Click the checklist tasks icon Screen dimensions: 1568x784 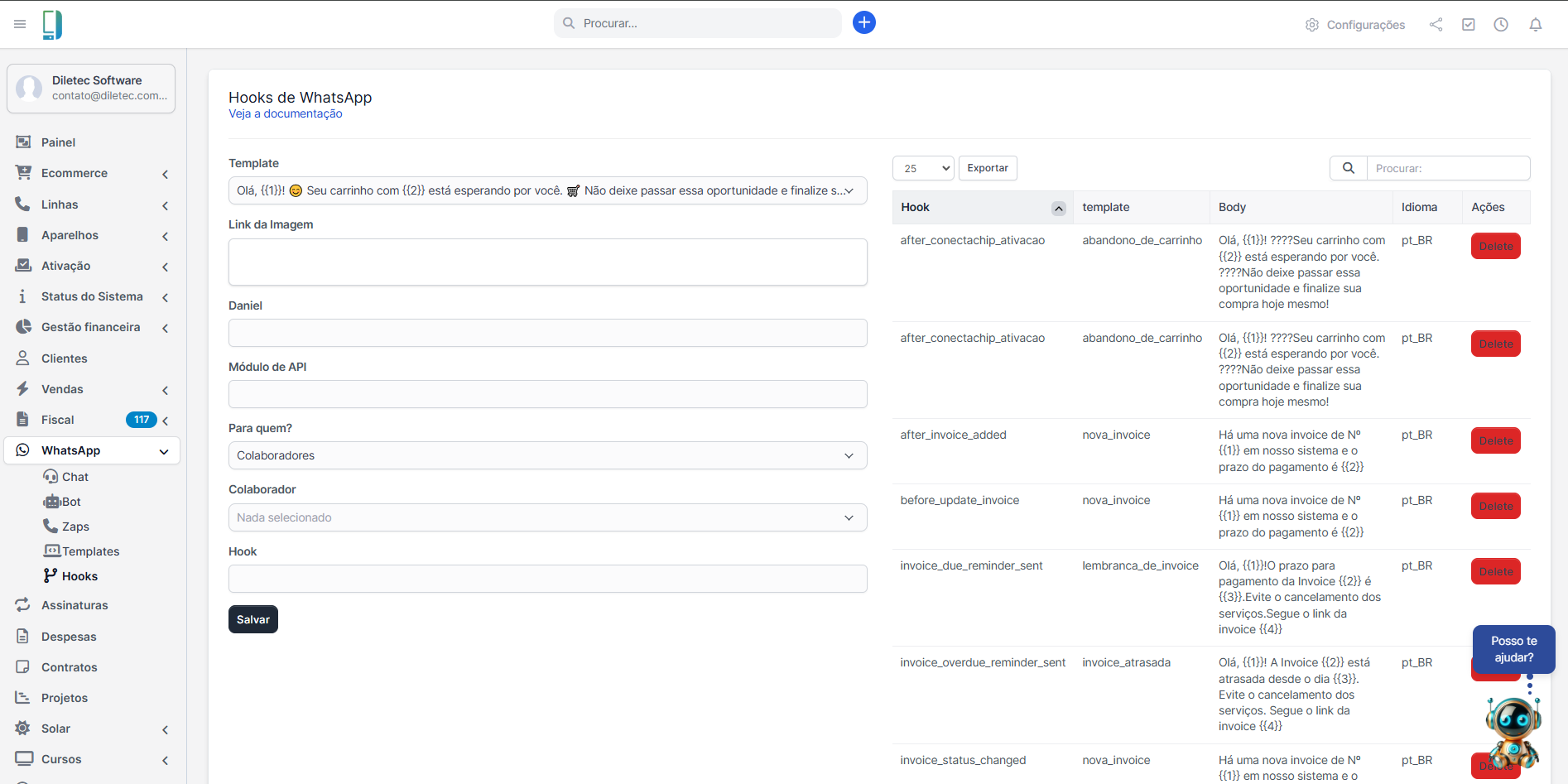click(x=1468, y=25)
